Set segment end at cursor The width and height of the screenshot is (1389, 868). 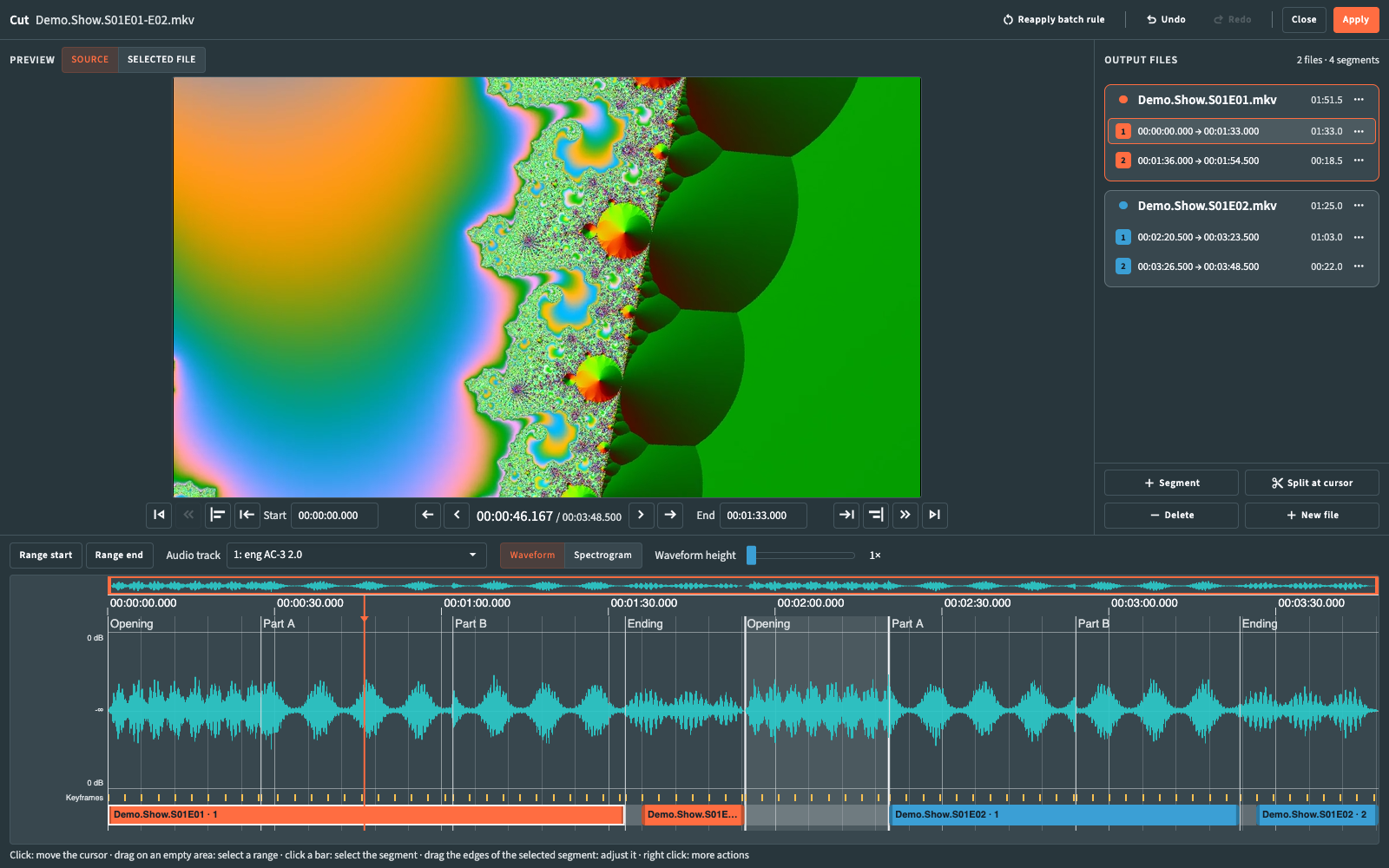(876, 515)
